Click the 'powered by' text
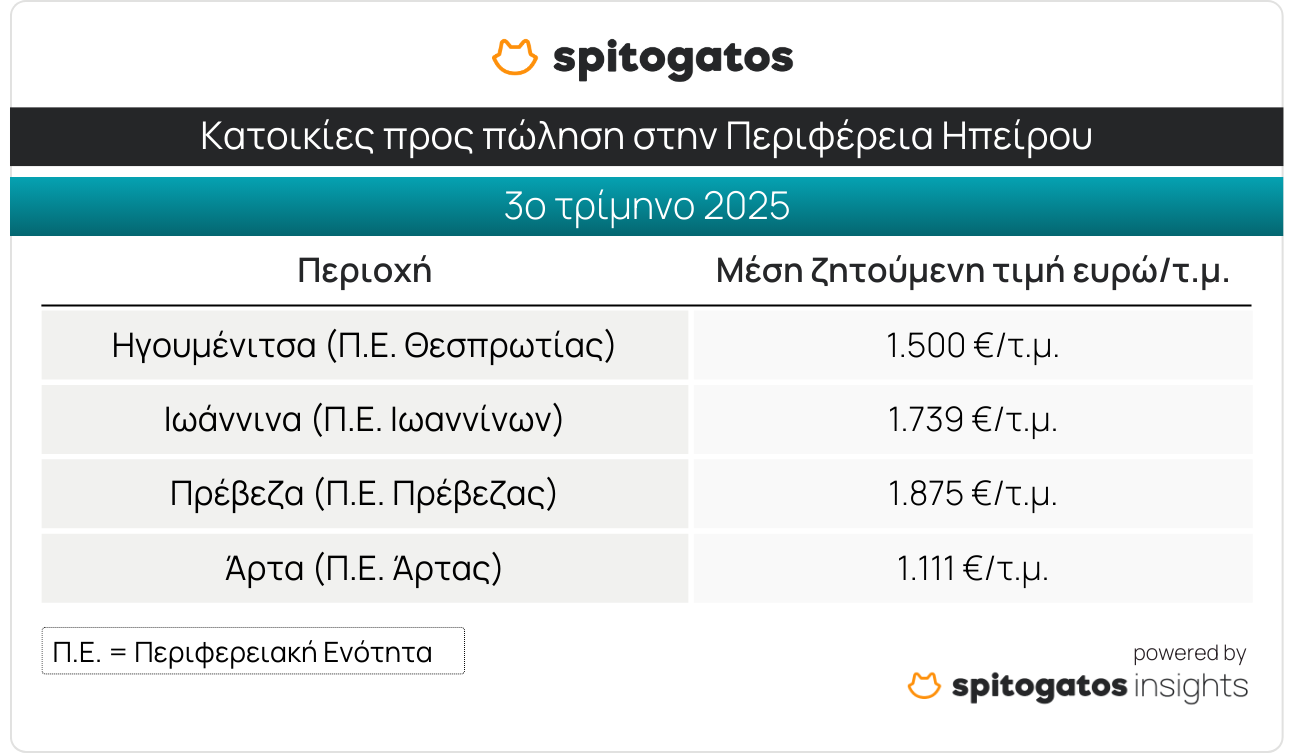Screen dimensions: 1294x753 1189,654
